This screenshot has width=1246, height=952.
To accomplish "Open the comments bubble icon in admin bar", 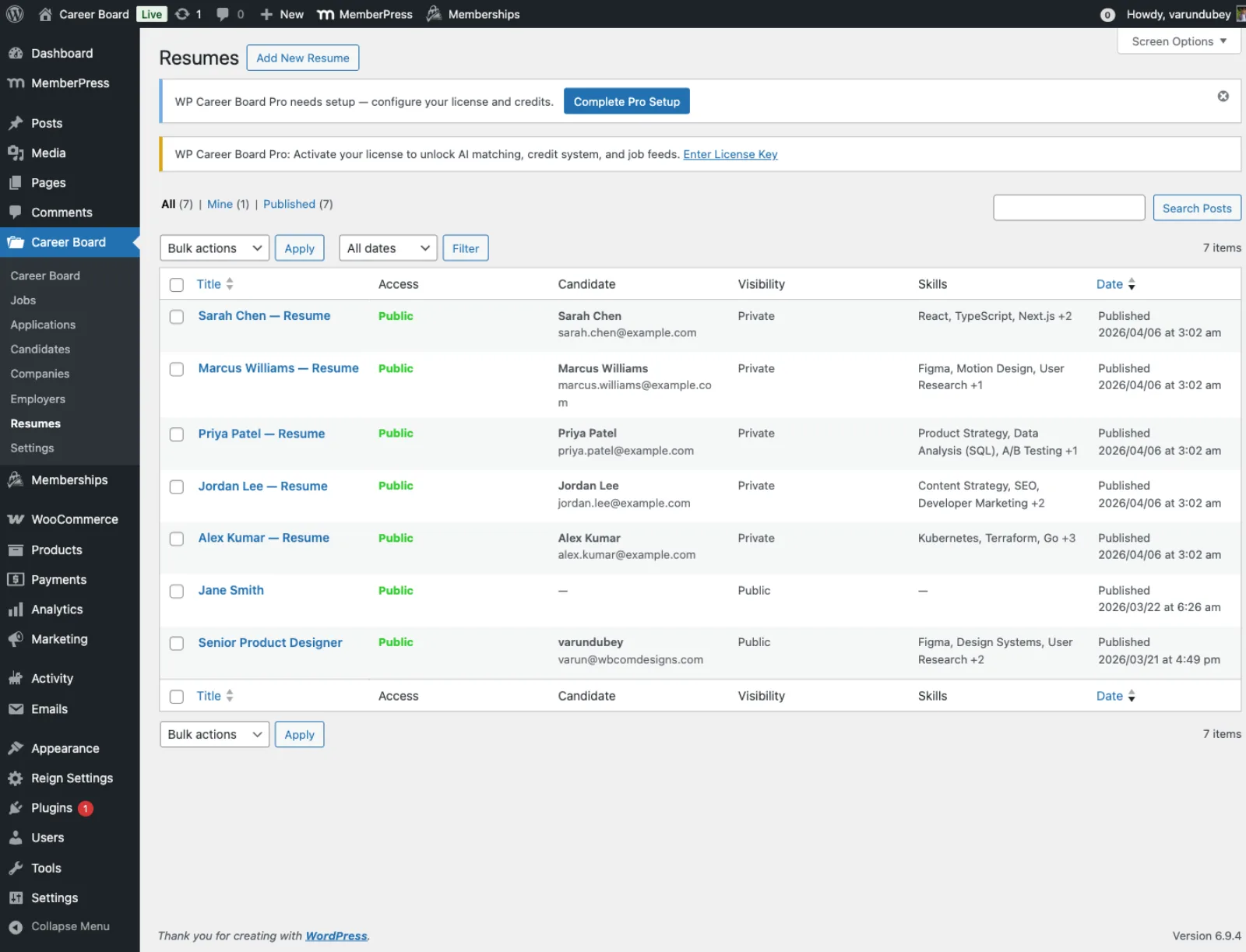I will pos(223,14).
